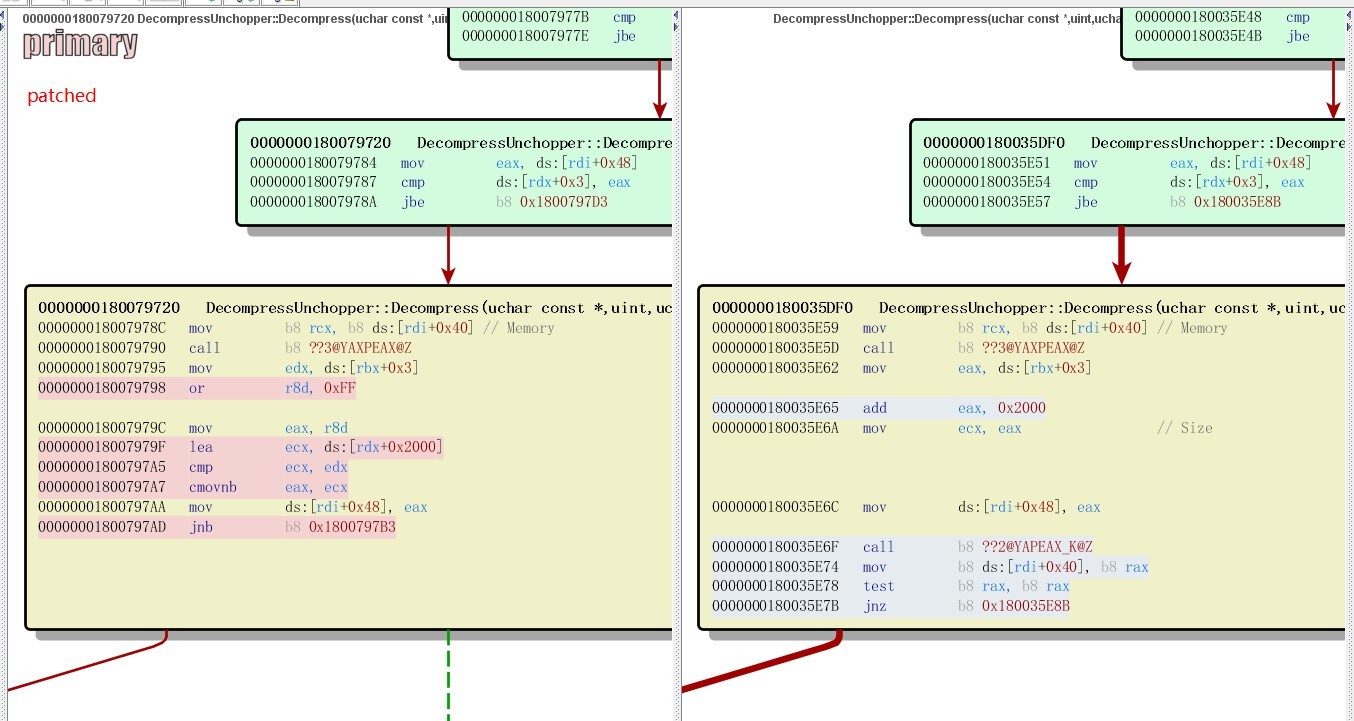Select the 'lea ecx, ds:[rdx+0x2000]' instruction
The image size is (1354, 721).
(240, 447)
